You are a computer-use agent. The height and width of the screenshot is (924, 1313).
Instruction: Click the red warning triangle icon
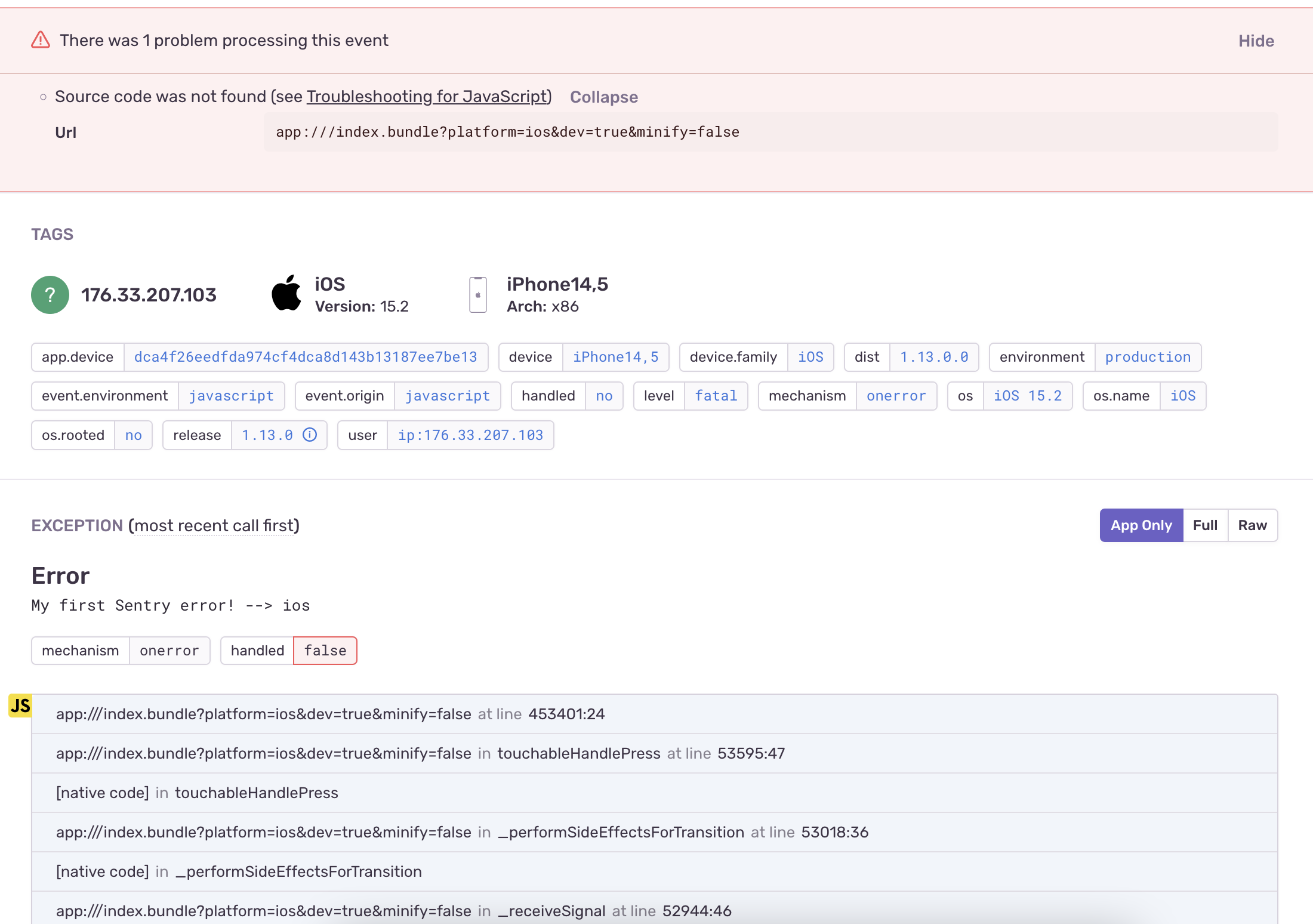click(x=39, y=39)
